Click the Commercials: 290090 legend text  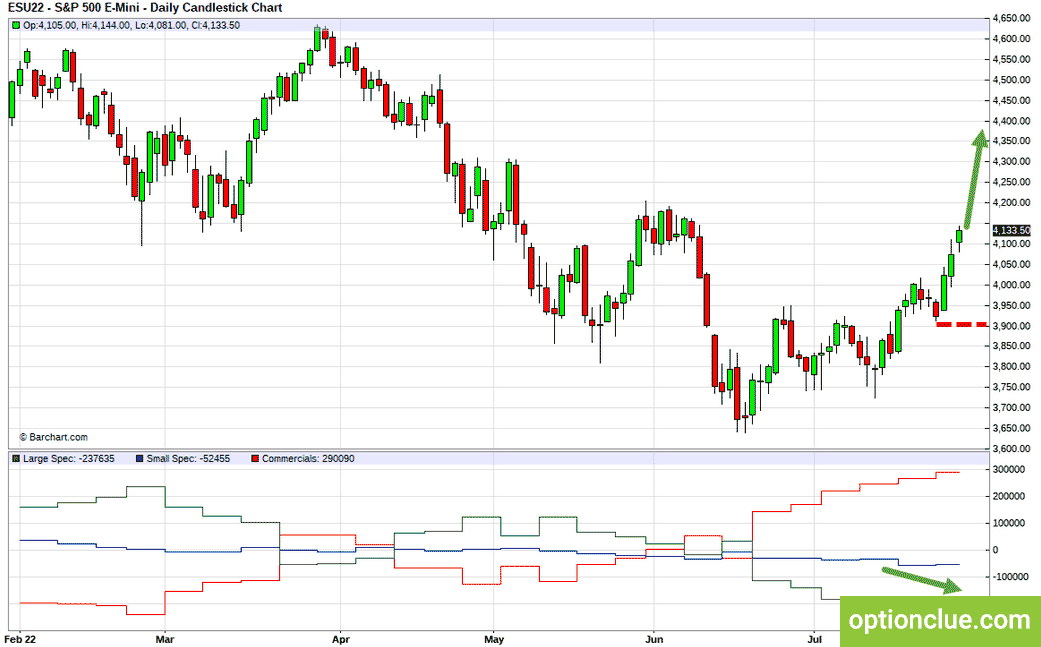308,459
